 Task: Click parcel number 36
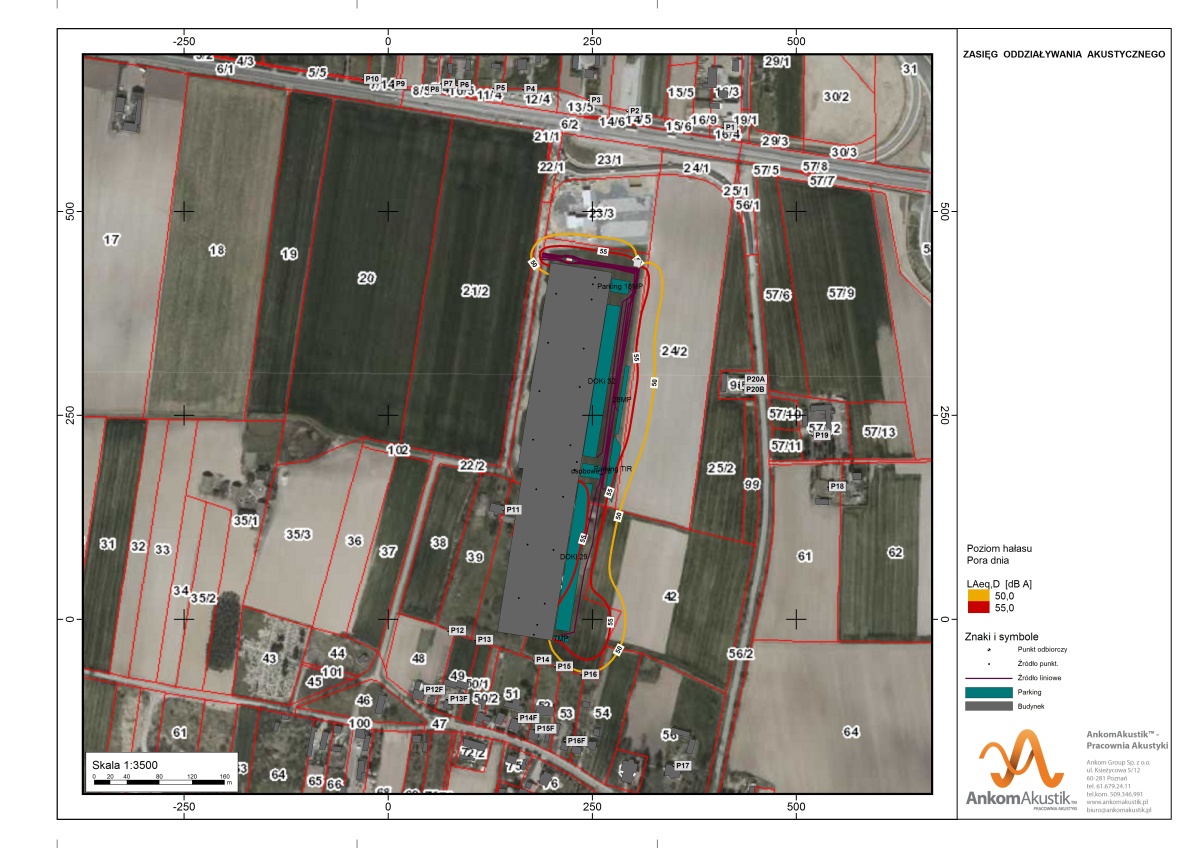pos(353,541)
